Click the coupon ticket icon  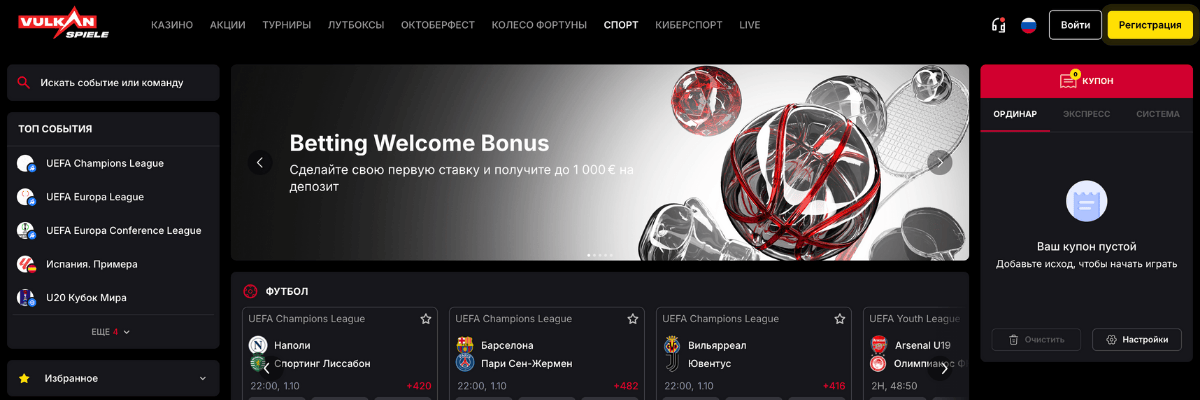[1069, 80]
